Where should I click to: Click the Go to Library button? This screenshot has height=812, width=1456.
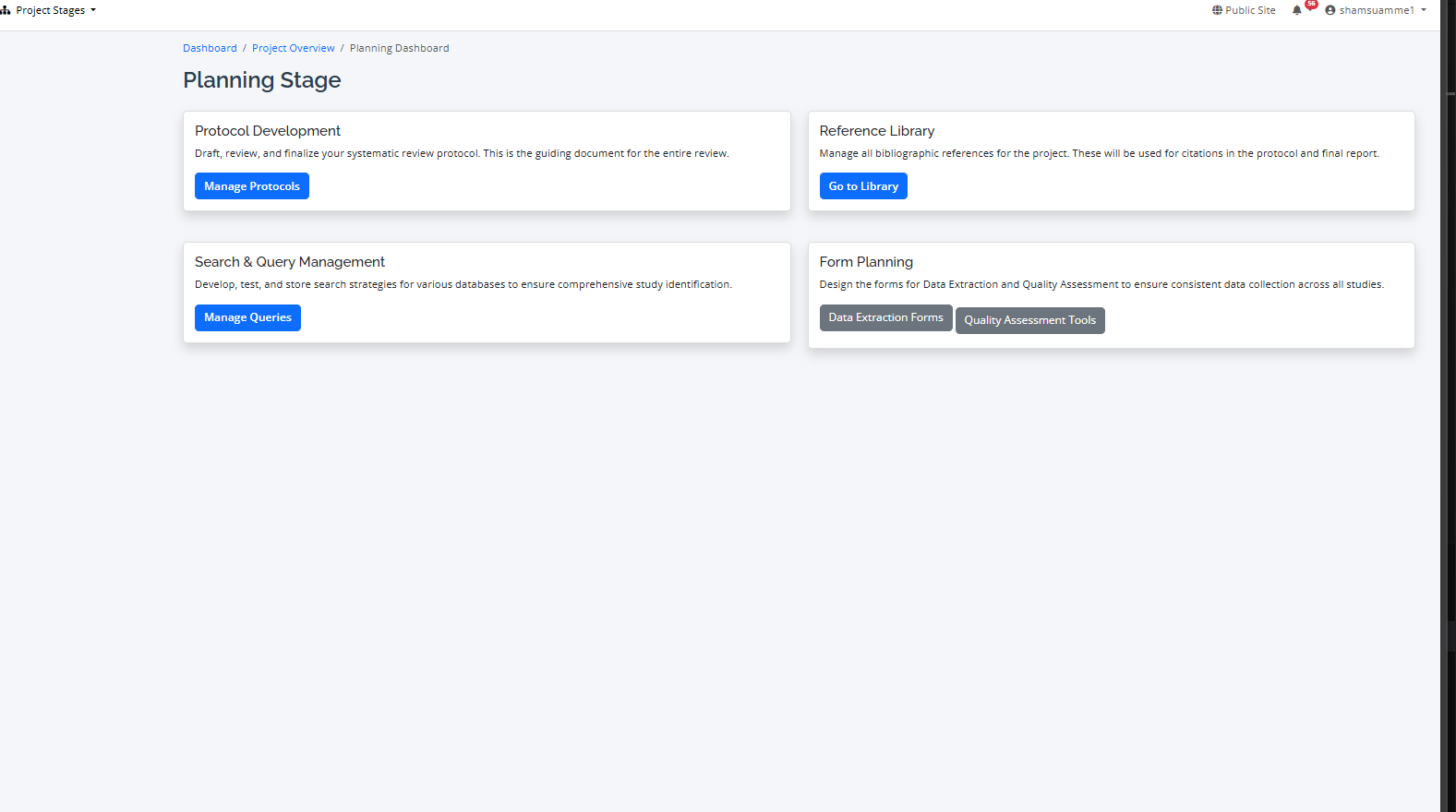click(x=862, y=186)
